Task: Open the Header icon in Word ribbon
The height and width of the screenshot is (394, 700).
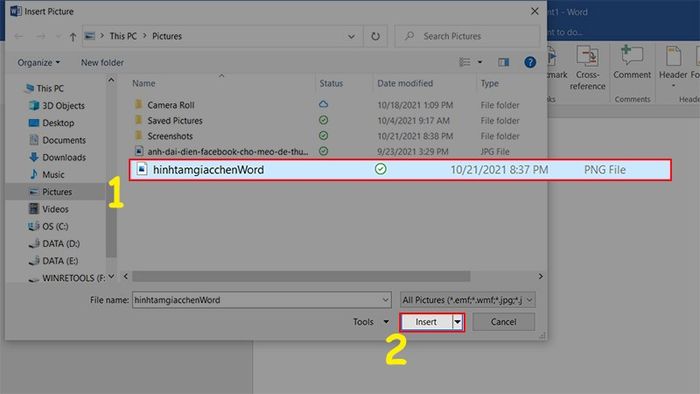Action: click(673, 57)
